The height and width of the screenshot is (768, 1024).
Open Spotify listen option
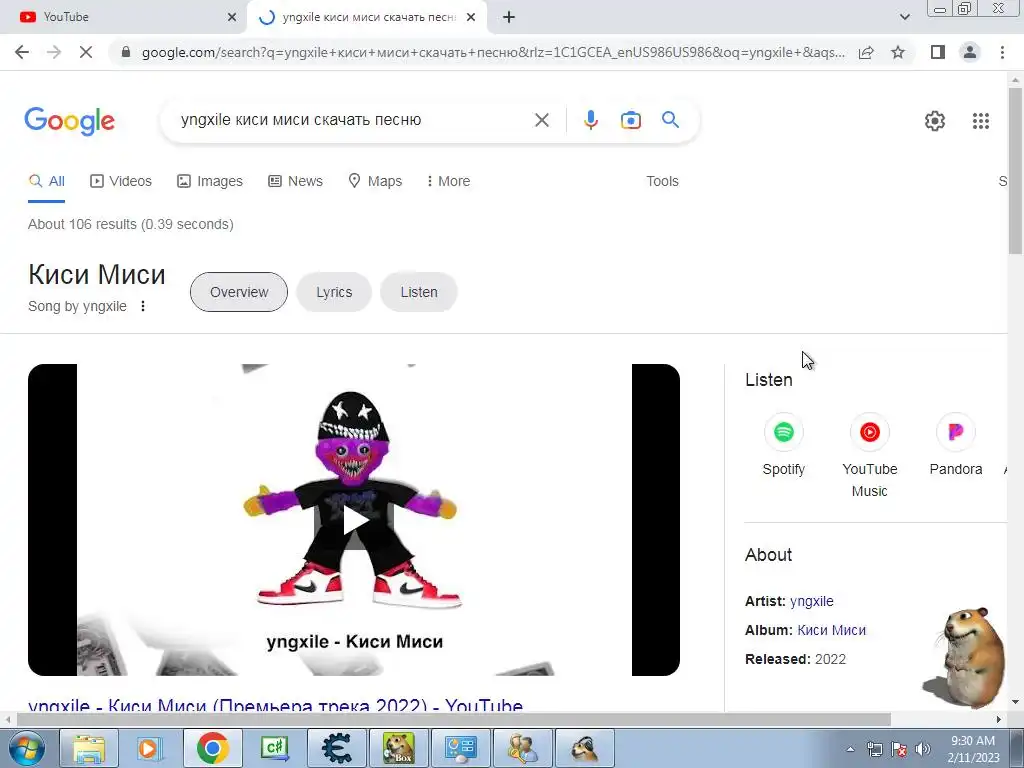(x=783, y=445)
